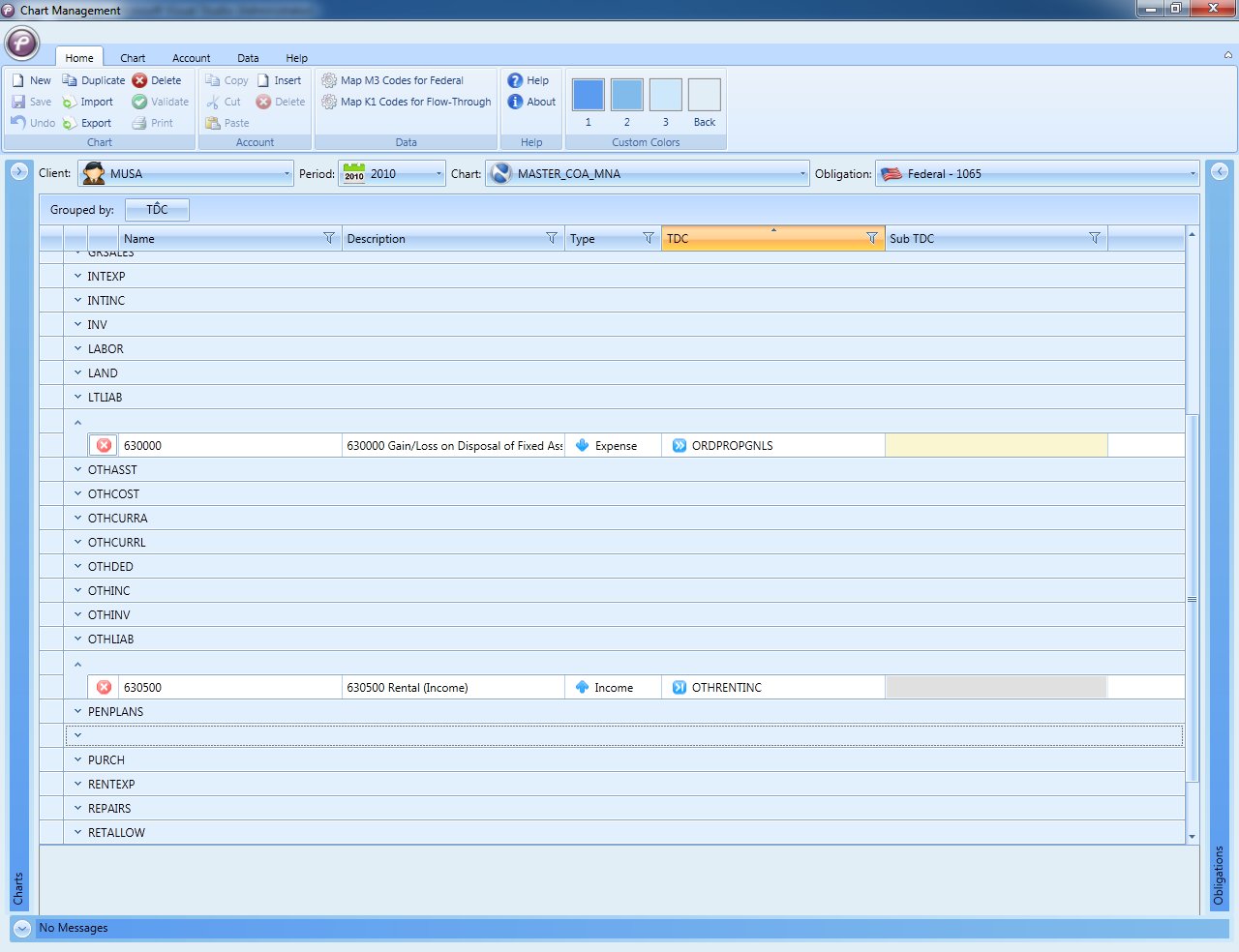Filter the Name column
The image size is (1239, 952).
[x=329, y=238]
